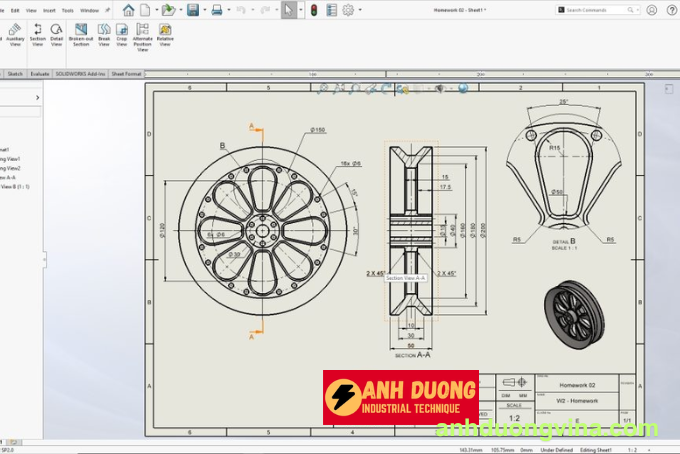The height and width of the screenshot is (454, 680).
Task: Click the SOLIDWORKS Add-Ins tab
Action: coord(80,74)
